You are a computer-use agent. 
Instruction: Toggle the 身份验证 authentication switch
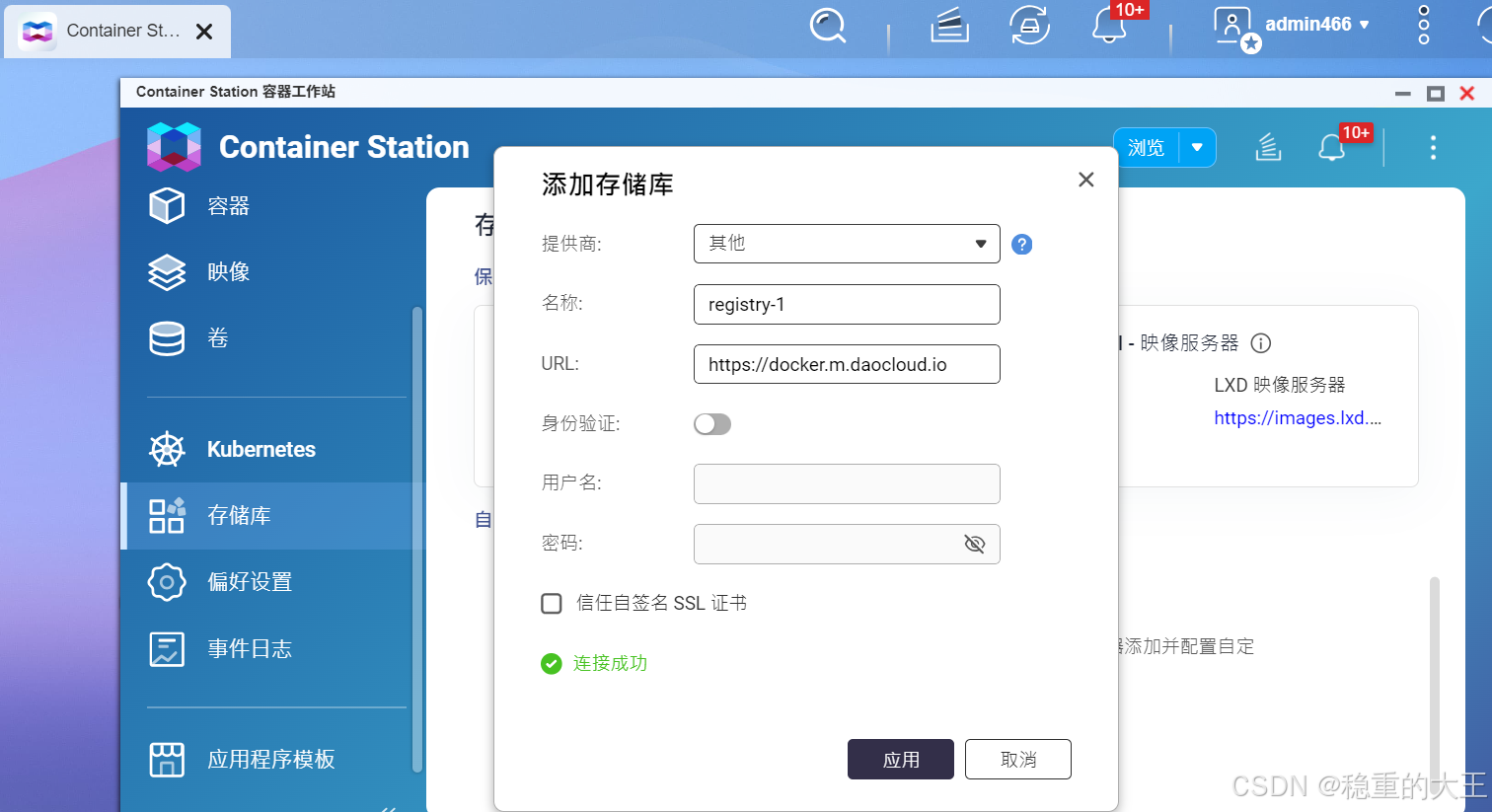[712, 424]
